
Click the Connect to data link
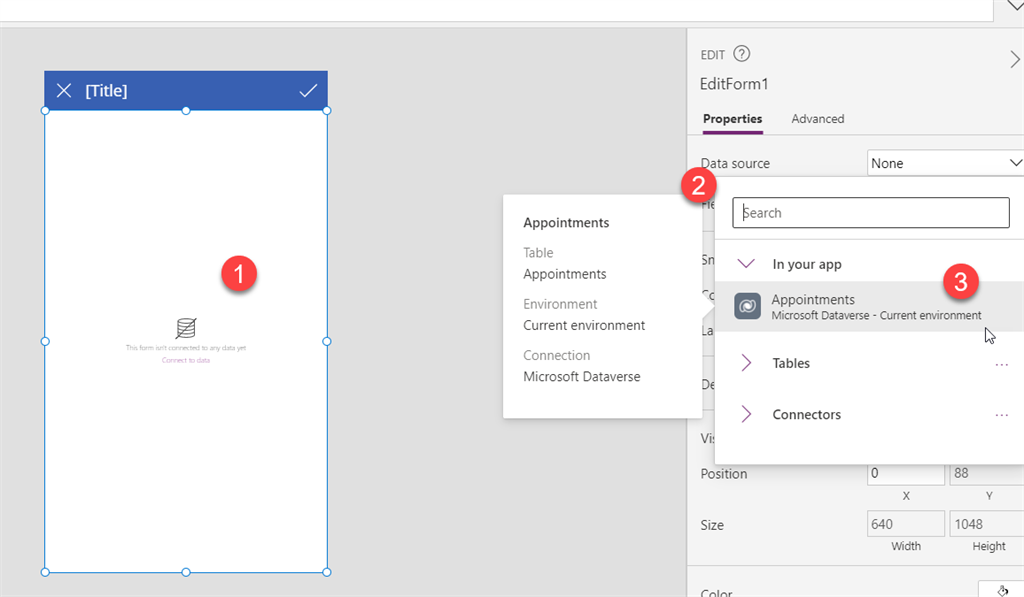pyautogui.click(x=185, y=362)
